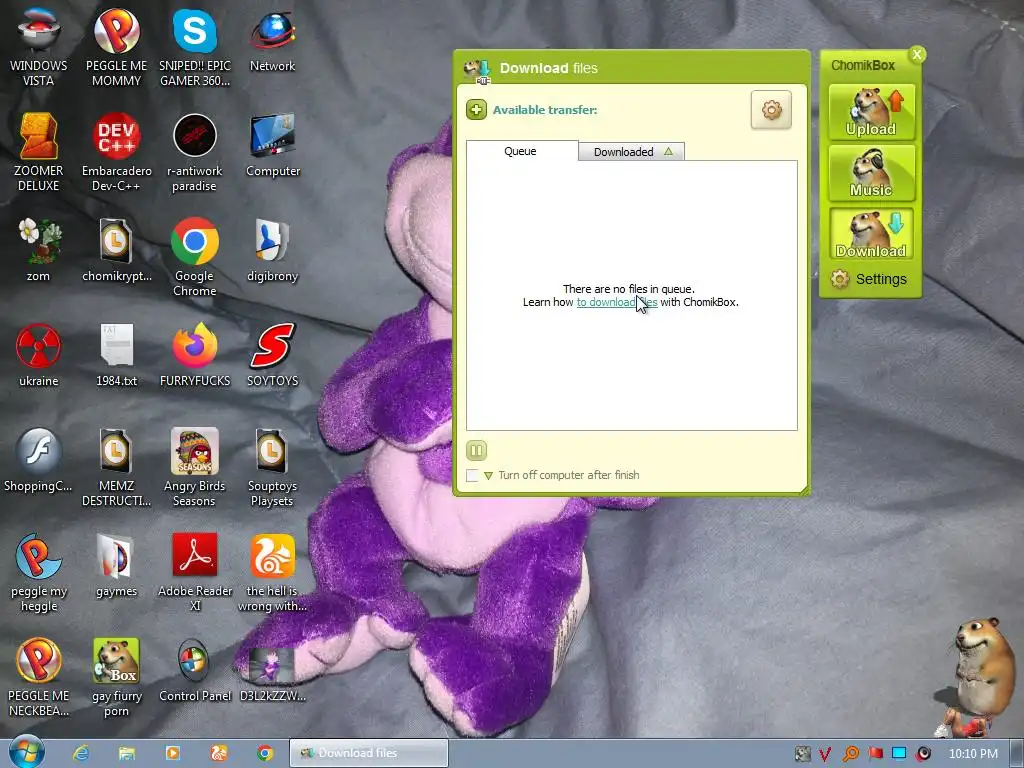Select ZOOMER DELUXE desktop icon
This screenshot has height=768, width=1024.
click(39, 152)
